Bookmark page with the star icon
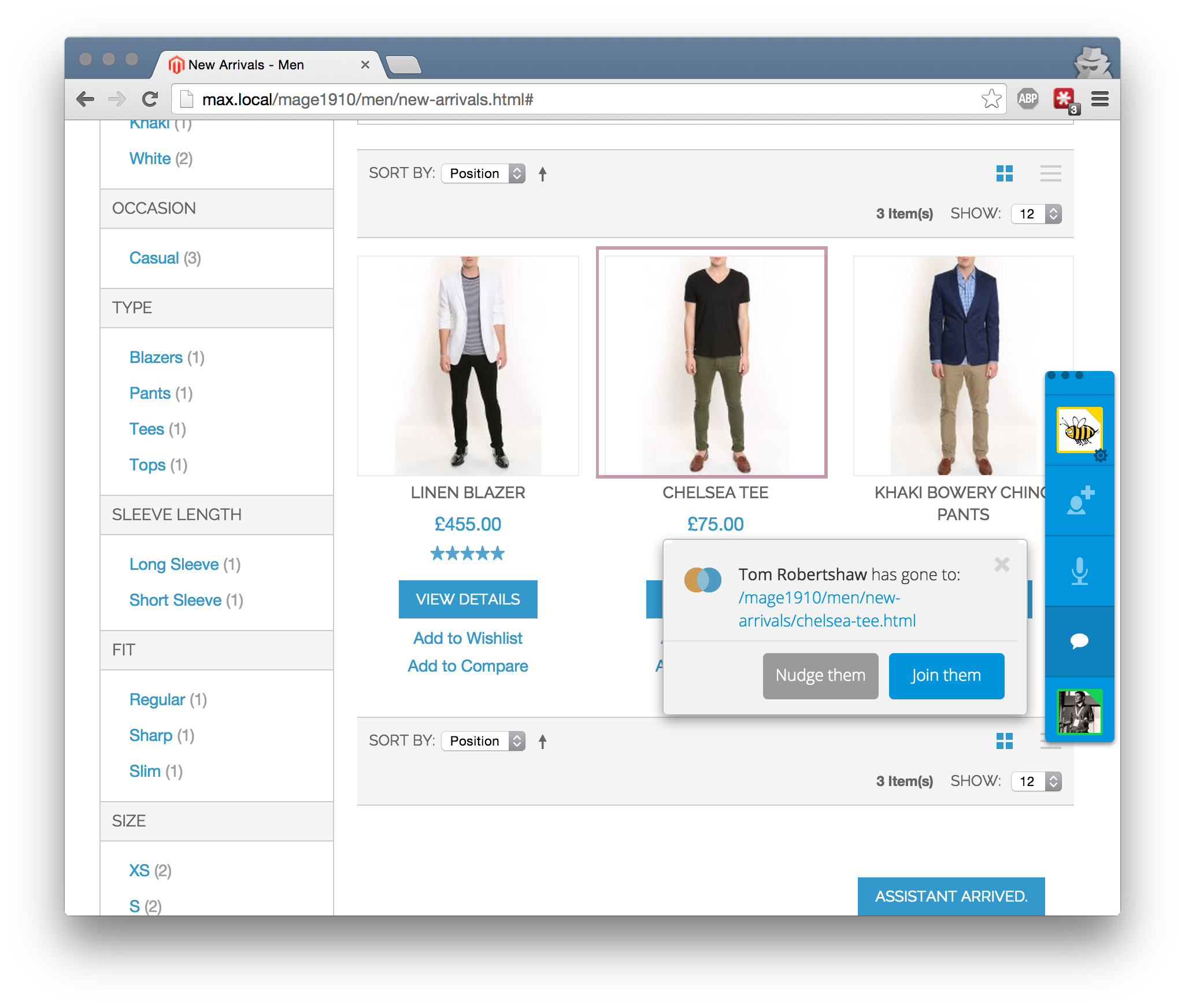The width and height of the screenshot is (1185, 1008). click(x=991, y=99)
